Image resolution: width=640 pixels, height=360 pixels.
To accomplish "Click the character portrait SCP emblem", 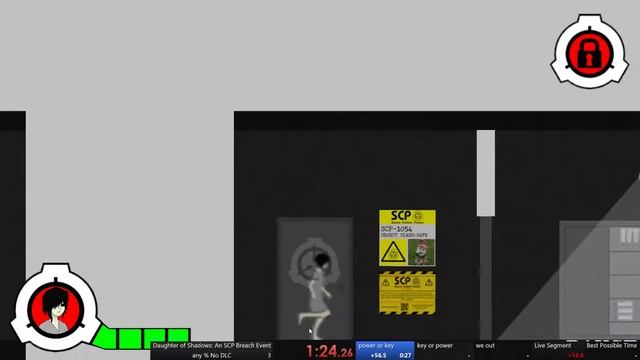I will pyautogui.click(x=56, y=307).
